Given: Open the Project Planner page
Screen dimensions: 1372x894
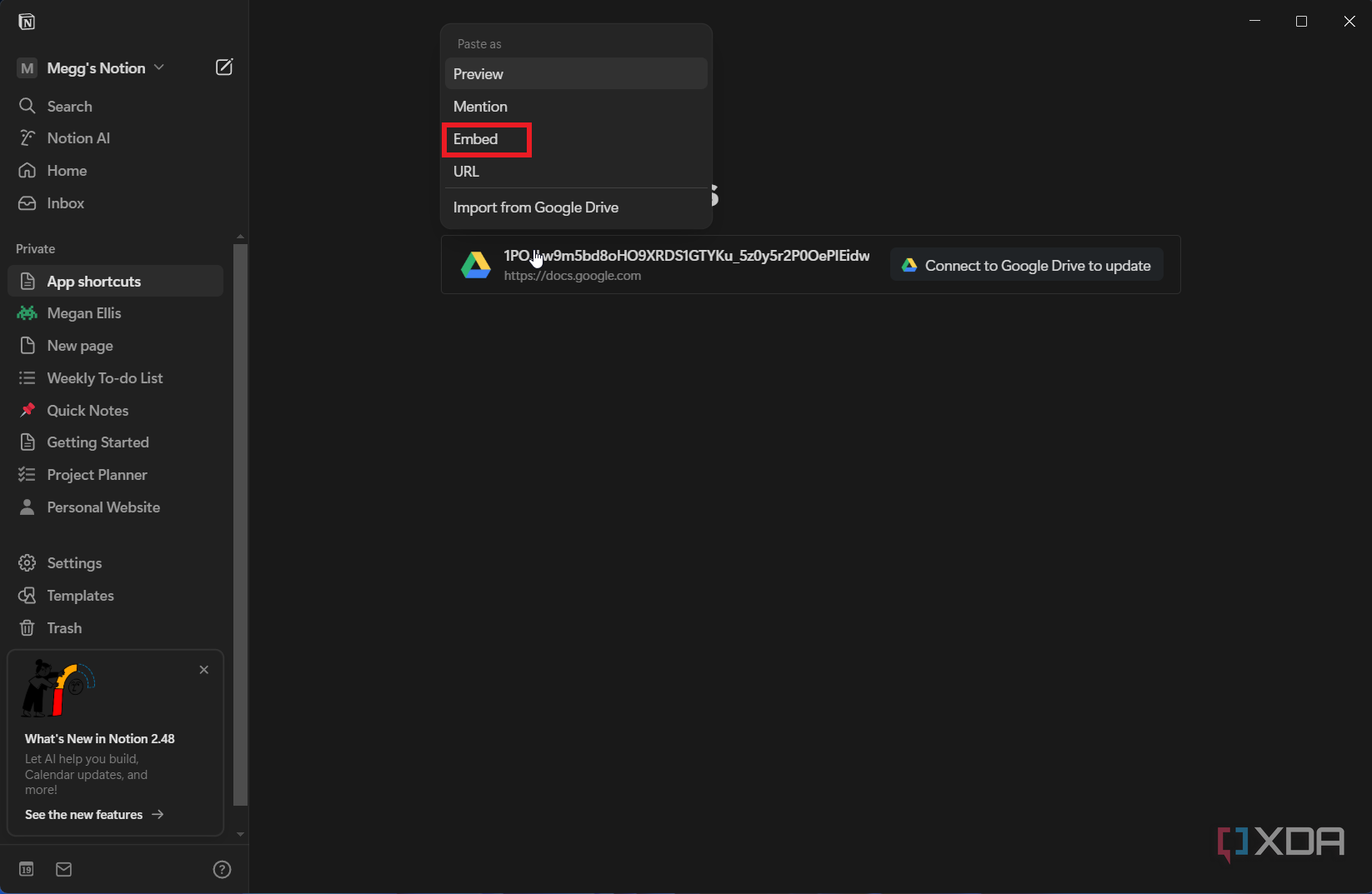Looking at the screenshot, I should [x=116, y=475].
